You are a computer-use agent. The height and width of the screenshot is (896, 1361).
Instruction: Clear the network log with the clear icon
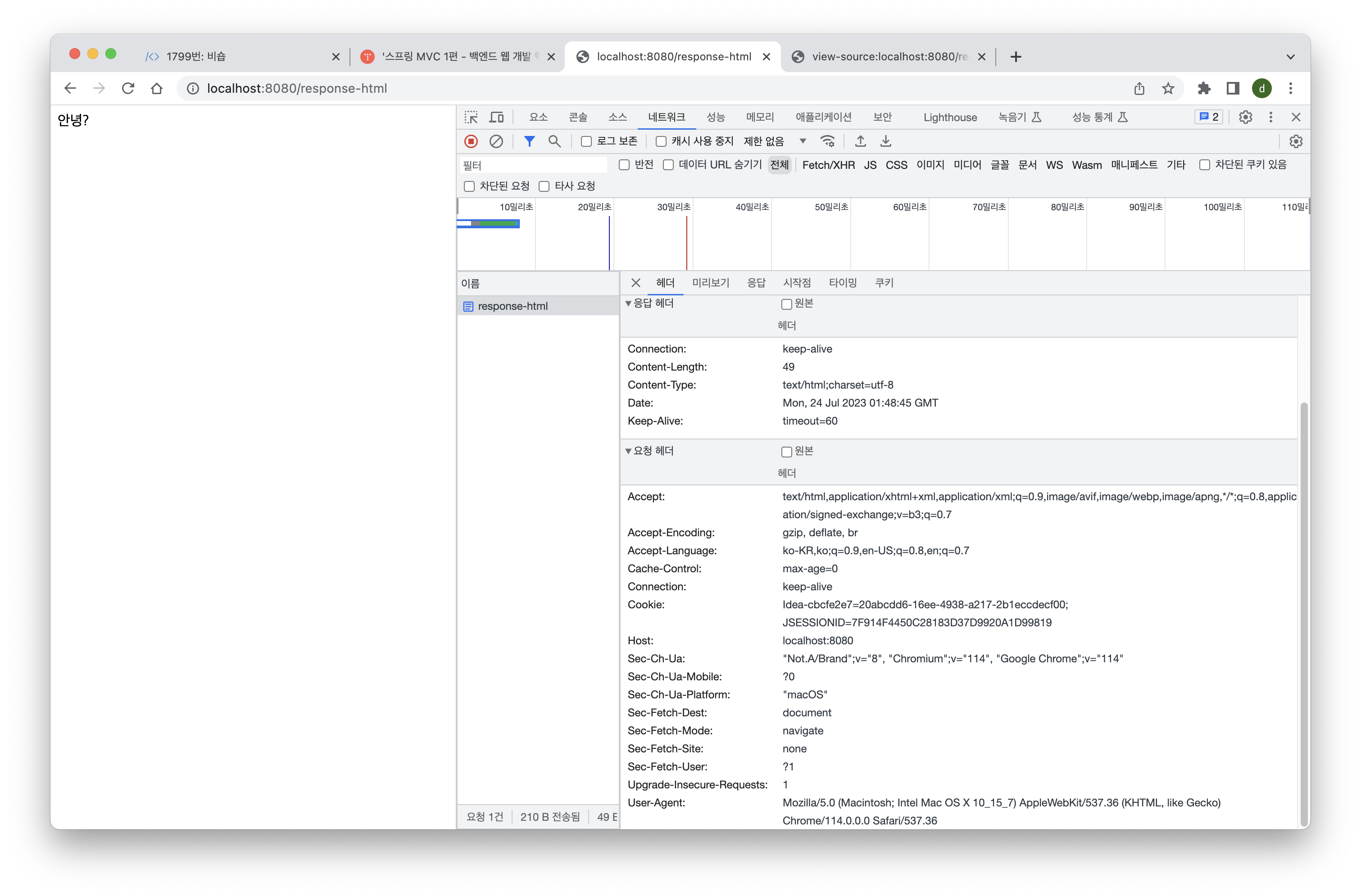496,141
